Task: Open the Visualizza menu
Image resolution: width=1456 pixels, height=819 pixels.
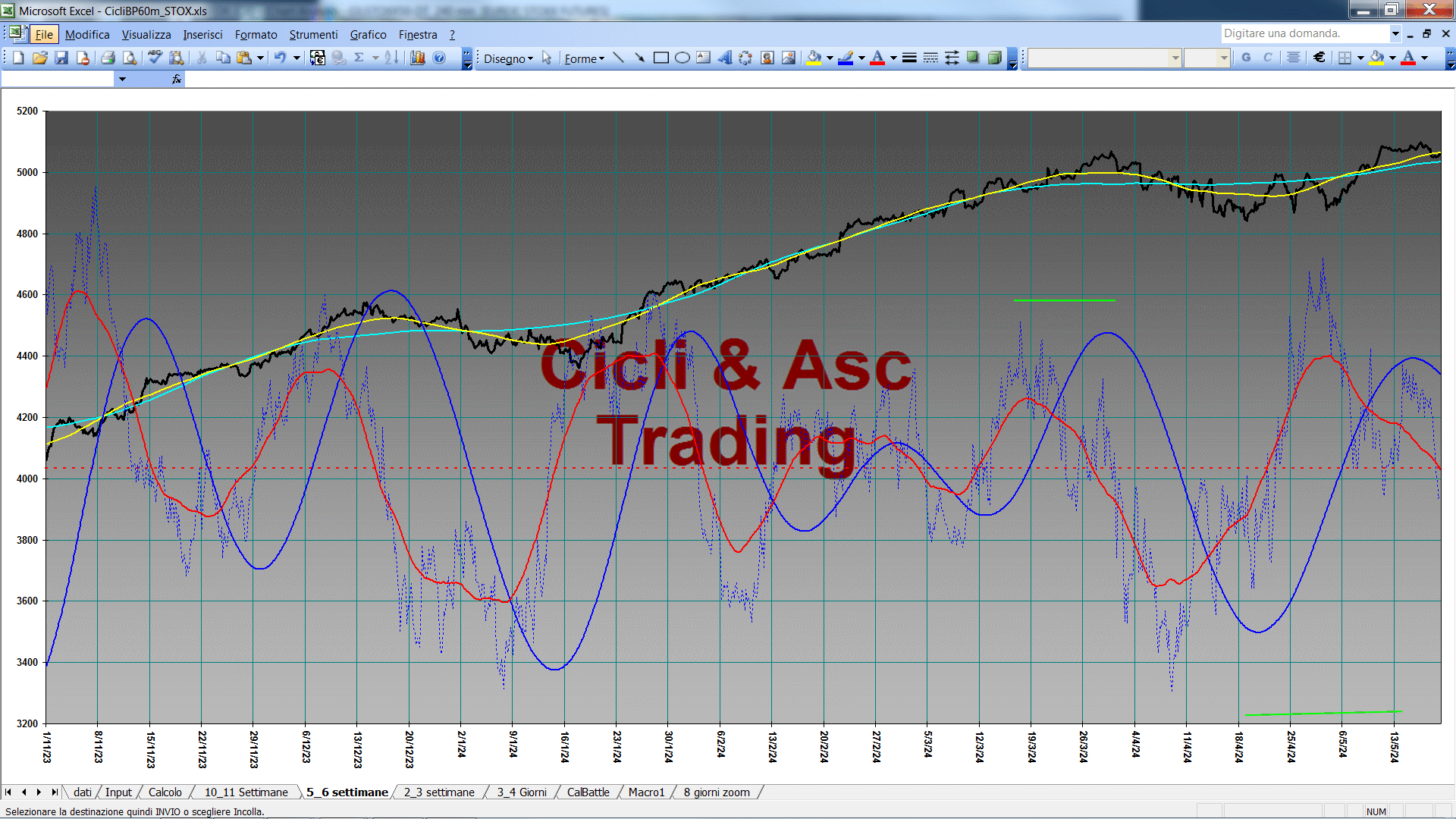Action: [x=146, y=34]
